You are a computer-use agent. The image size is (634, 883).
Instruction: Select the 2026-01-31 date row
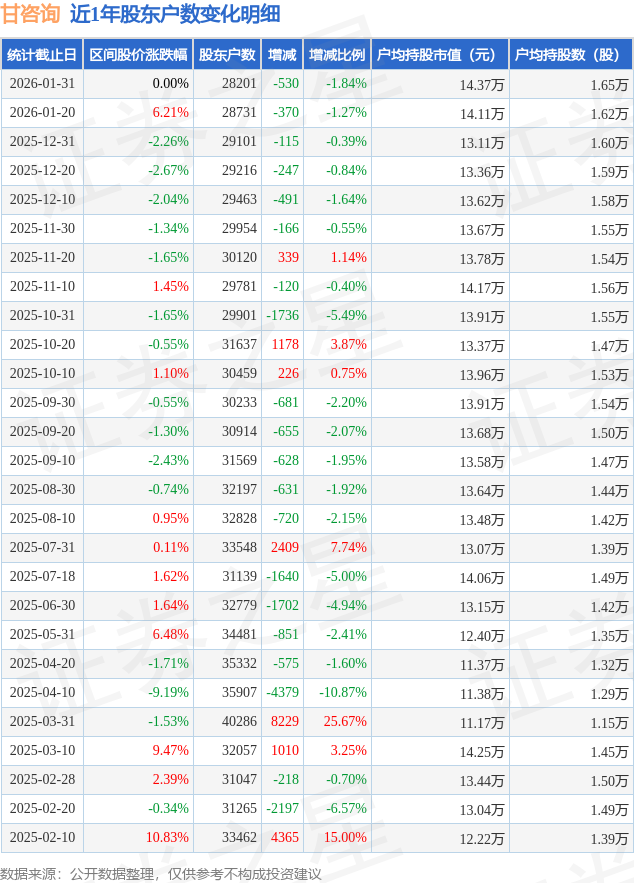(42, 84)
